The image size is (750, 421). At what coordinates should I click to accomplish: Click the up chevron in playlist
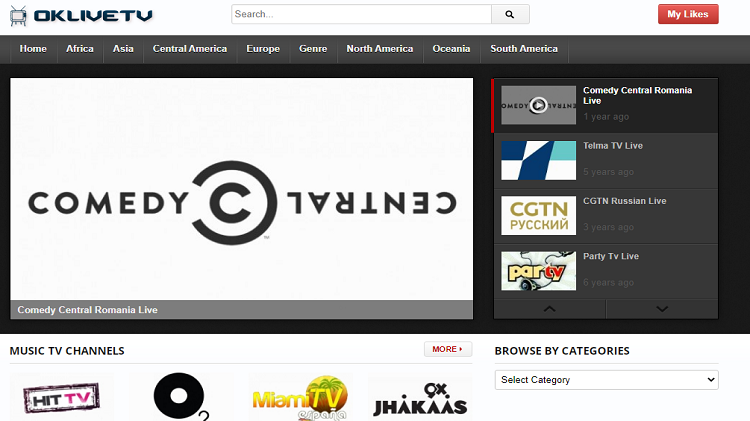coord(550,309)
